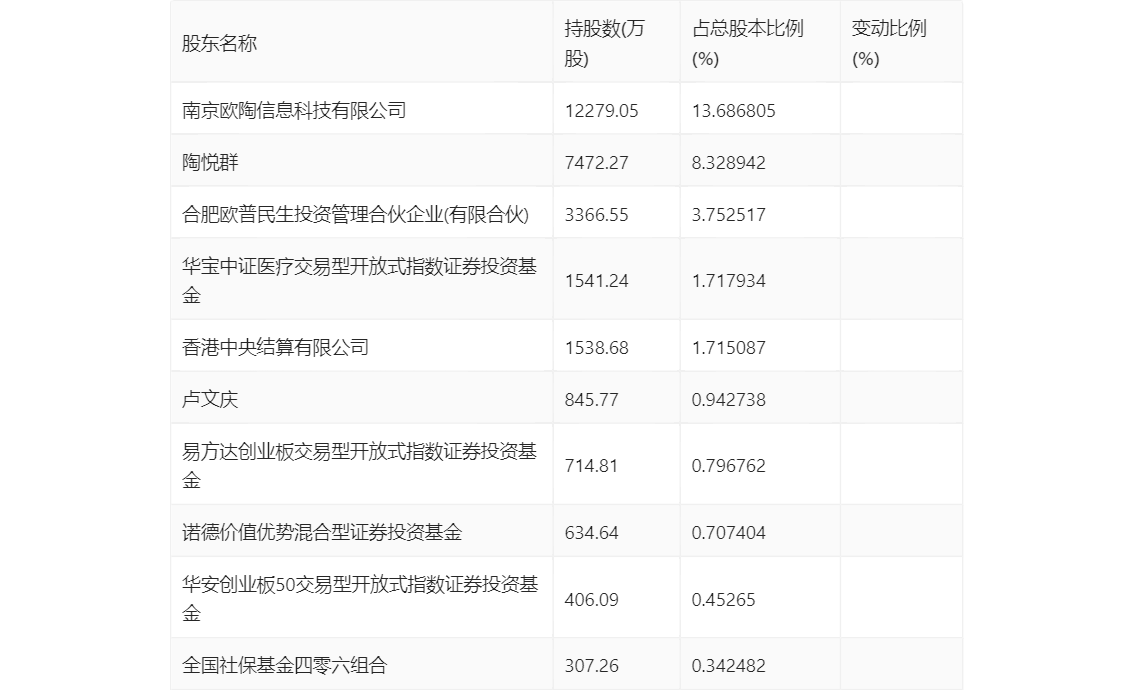Select the value 634.64
The width and height of the screenshot is (1134, 690).
[x=591, y=533]
